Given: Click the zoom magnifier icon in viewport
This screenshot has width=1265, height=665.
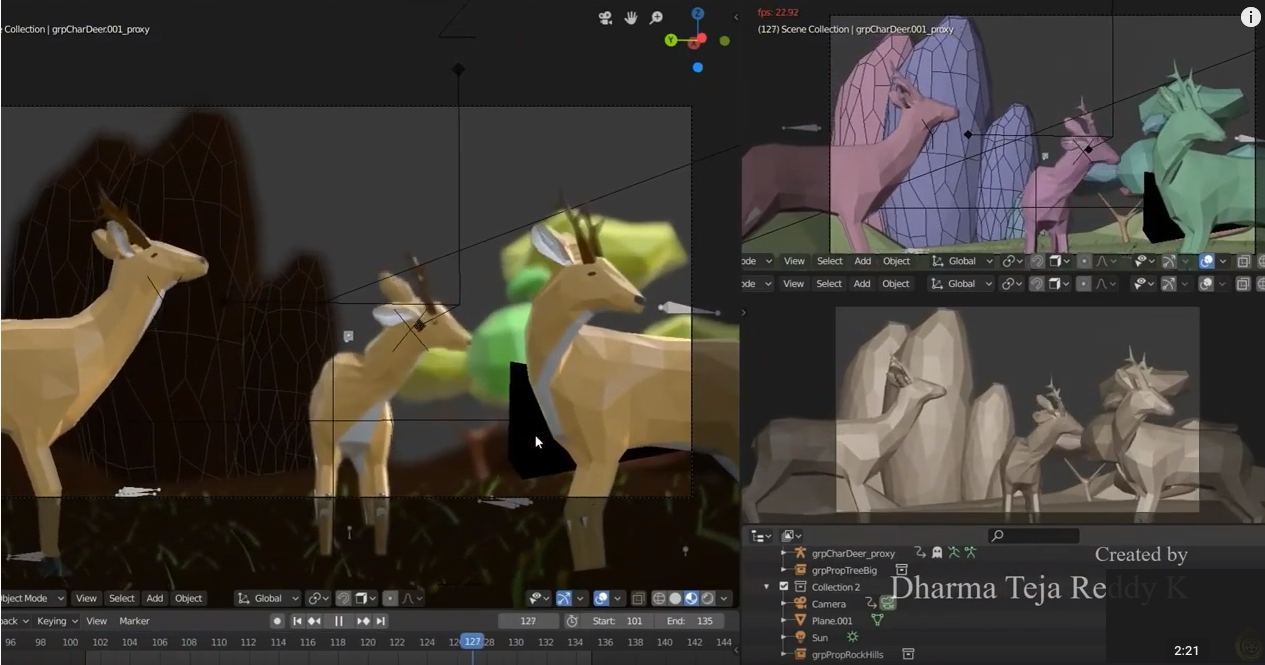Looking at the screenshot, I should (656, 18).
